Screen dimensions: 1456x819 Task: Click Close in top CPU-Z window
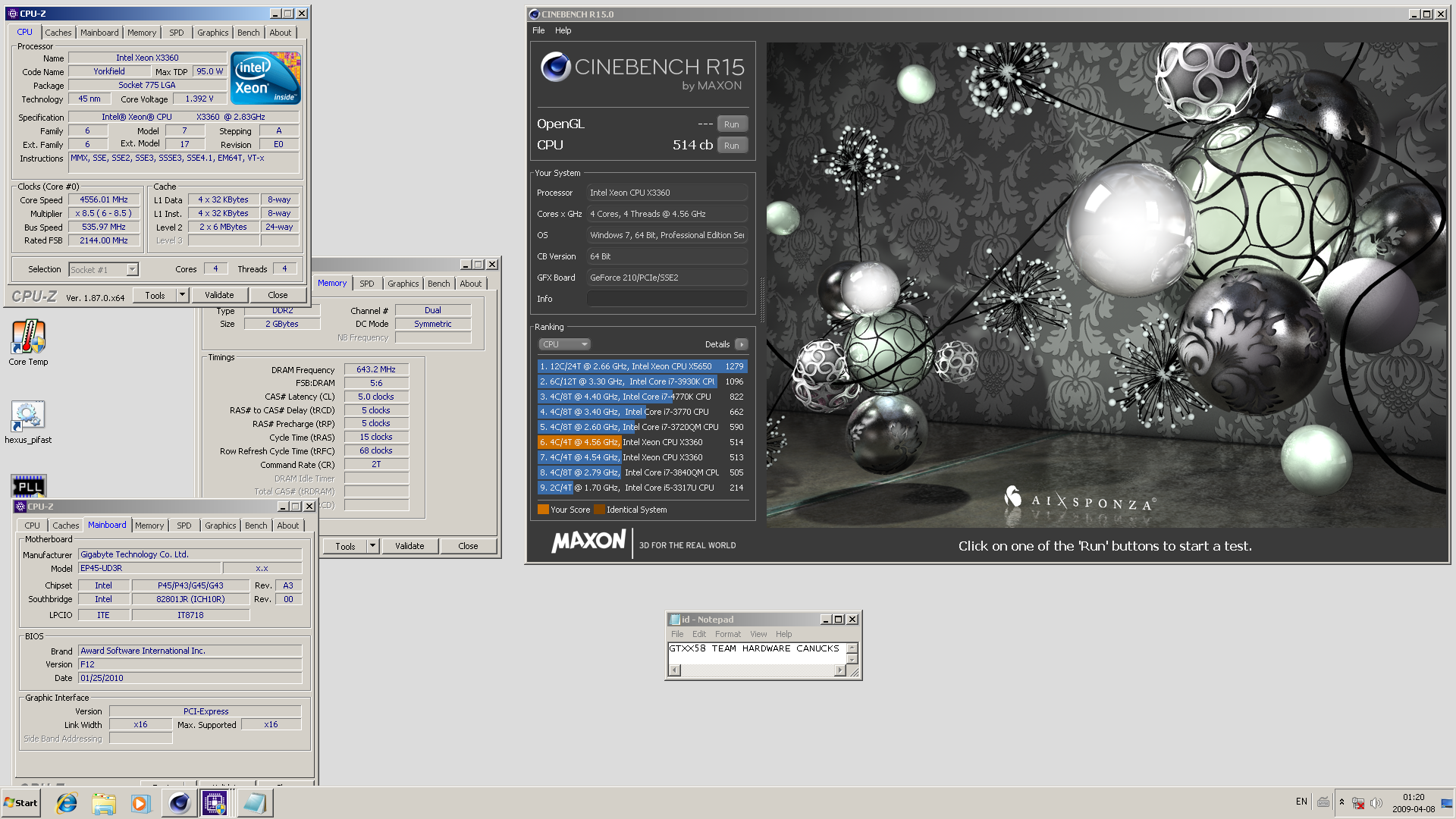(278, 295)
